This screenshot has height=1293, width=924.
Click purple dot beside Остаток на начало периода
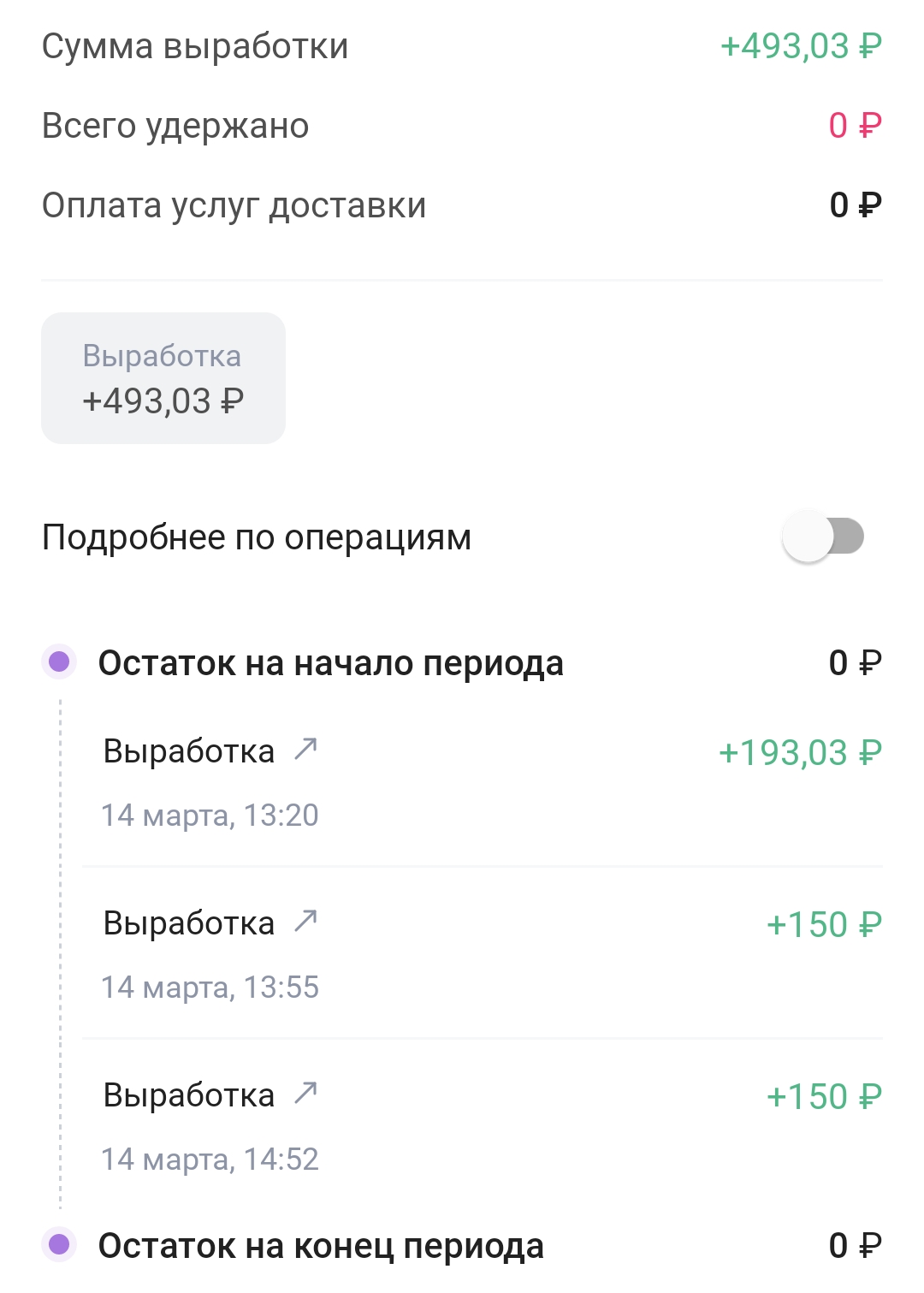pyautogui.click(x=59, y=661)
